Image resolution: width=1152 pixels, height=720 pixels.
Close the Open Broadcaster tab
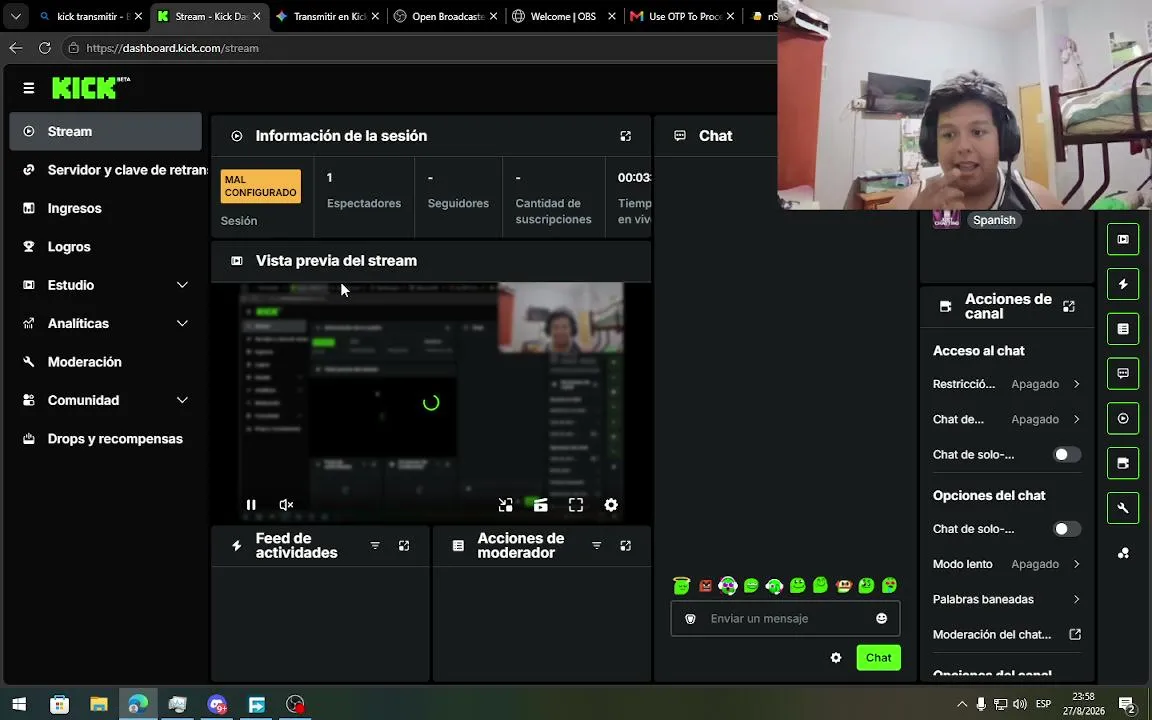493,16
